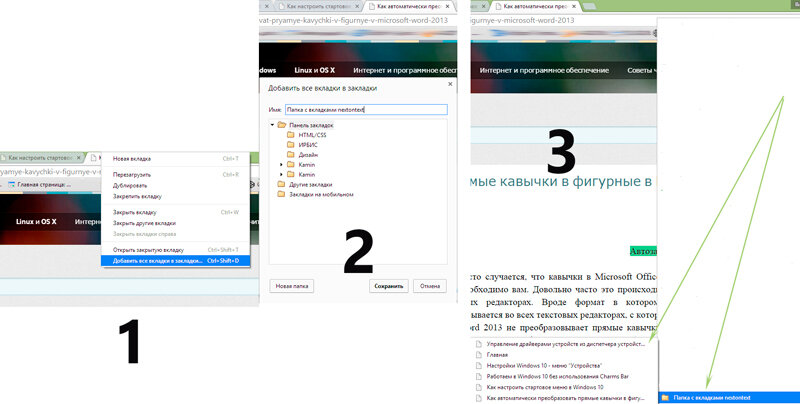Close Как настроить стартово tab in dialog screenshot
Image resolution: width=800 pixels, height=404 pixels.
(357, 7)
